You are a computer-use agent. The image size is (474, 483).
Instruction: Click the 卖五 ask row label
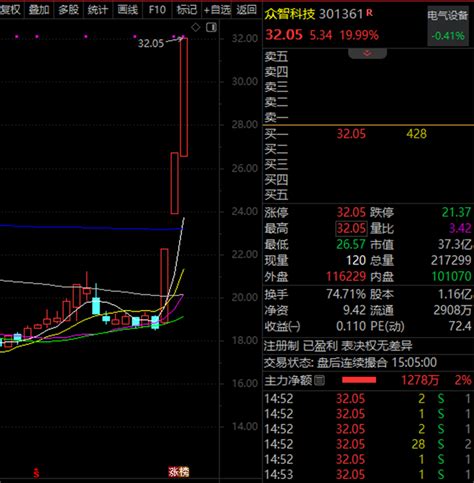[x=276, y=57]
